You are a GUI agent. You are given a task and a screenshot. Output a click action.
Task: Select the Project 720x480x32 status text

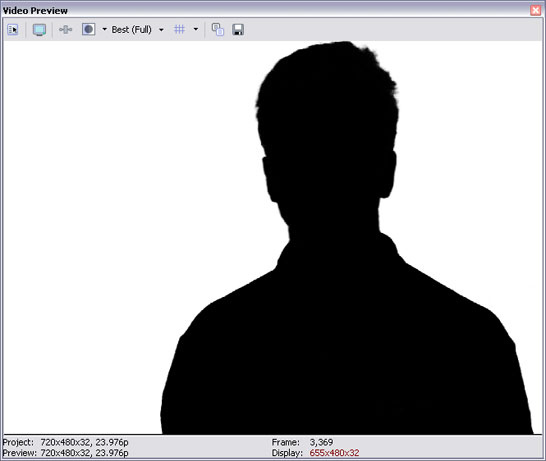pyautogui.click(x=65, y=442)
